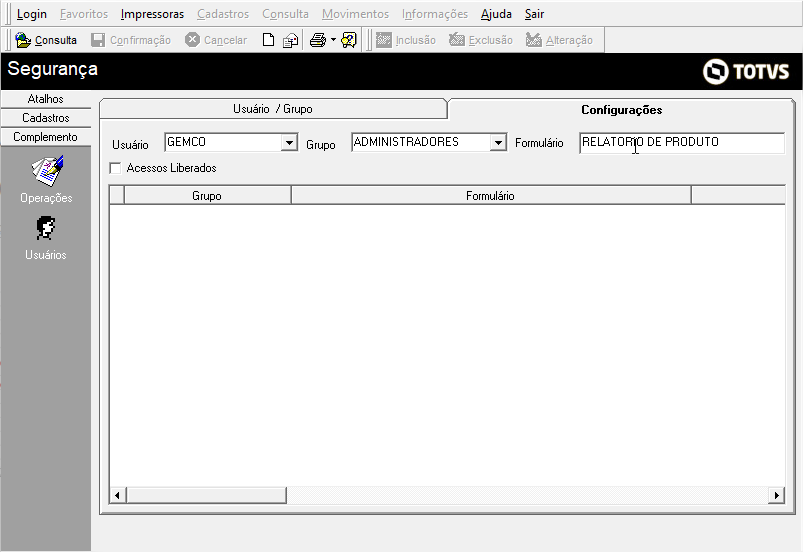Click the horizontal scrollbar left arrow
This screenshot has width=803, height=552.
pyautogui.click(x=118, y=495)
